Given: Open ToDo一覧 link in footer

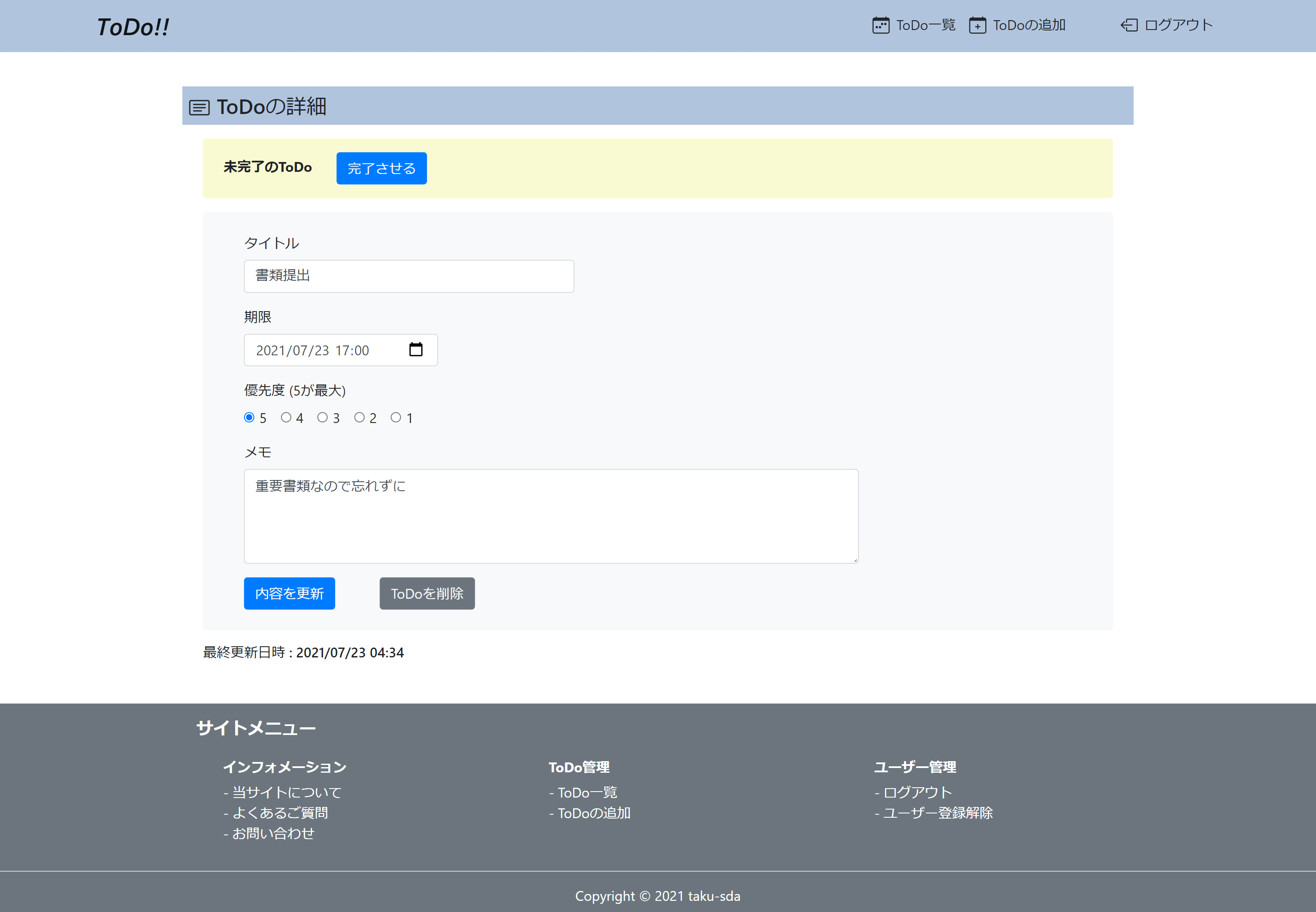Looking at the screenshot, I should (587, 792).
